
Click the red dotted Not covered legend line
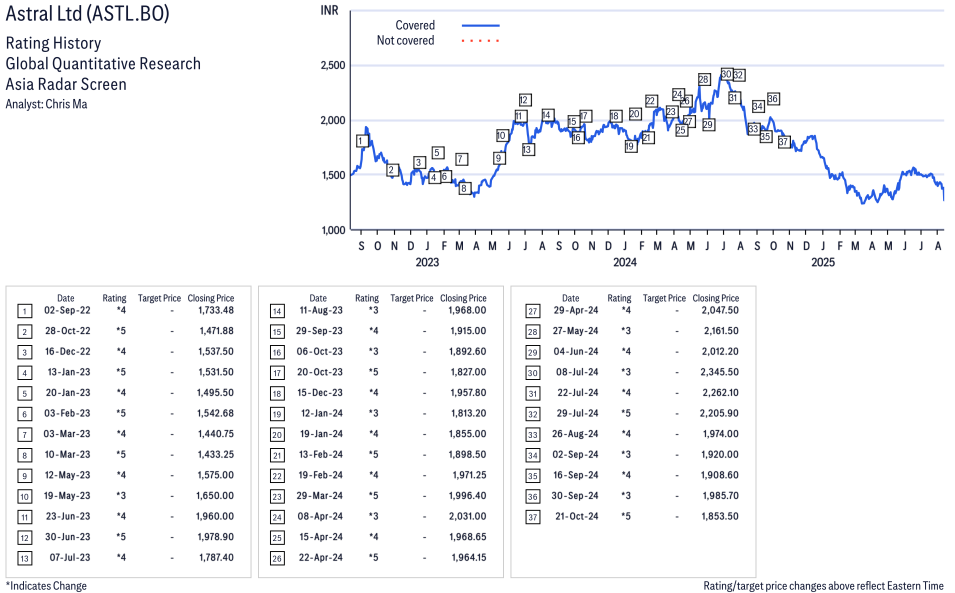(x=481, y=41)
